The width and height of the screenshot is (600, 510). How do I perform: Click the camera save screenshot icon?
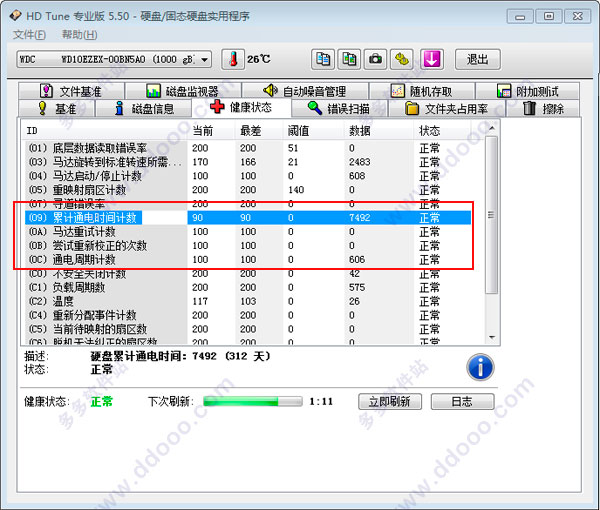pyautogui.click(x=375, y=59)
